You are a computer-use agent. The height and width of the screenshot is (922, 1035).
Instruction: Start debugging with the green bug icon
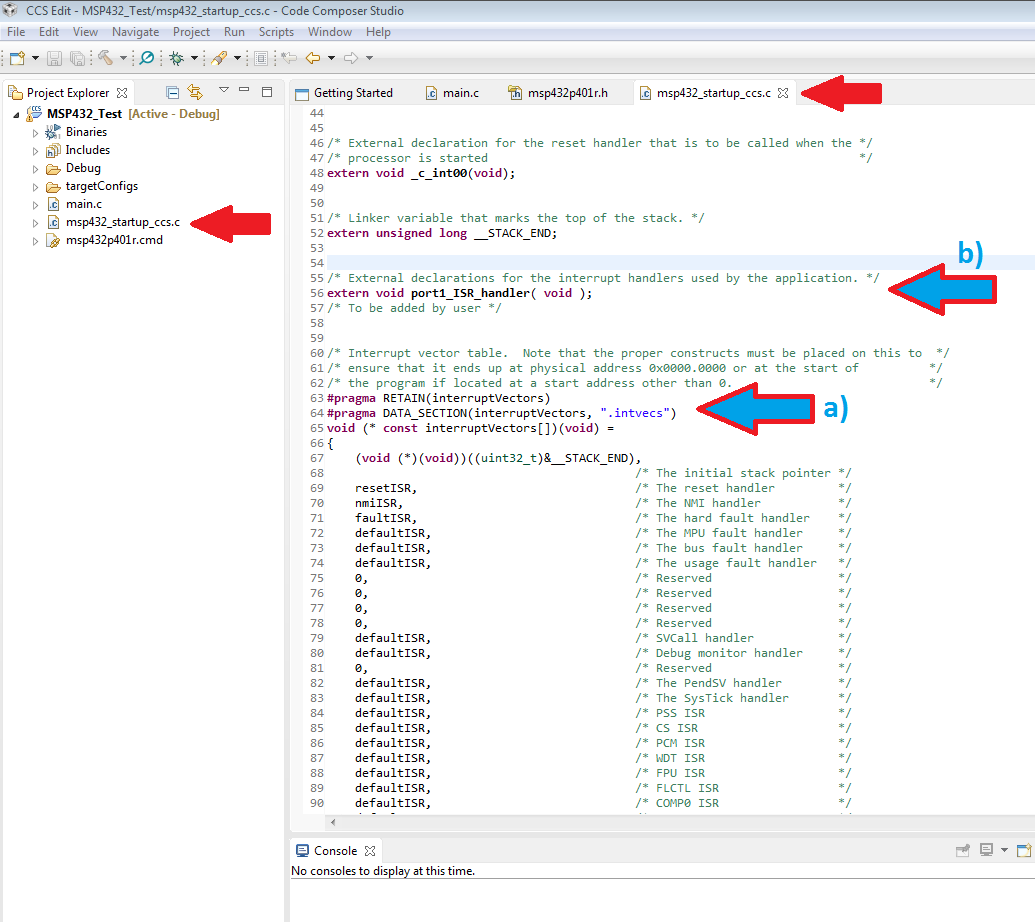pos(176,58)
